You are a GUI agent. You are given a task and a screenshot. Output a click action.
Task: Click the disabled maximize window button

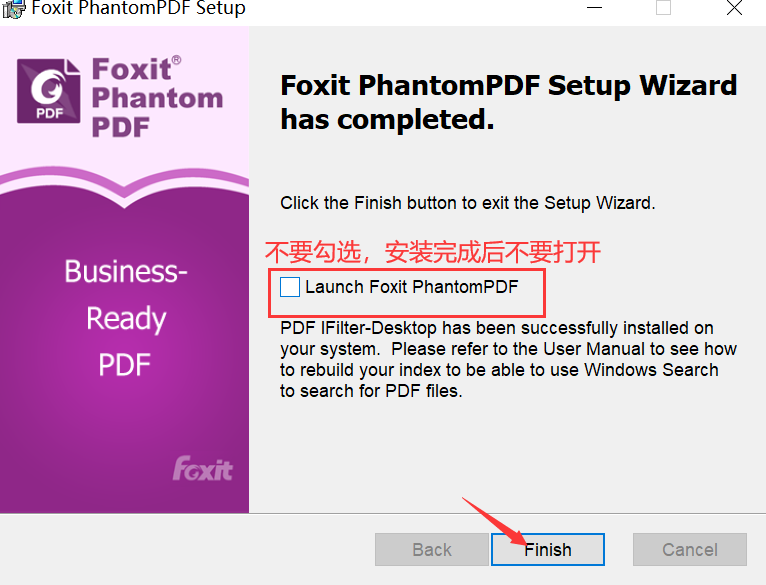click(663, 8)
